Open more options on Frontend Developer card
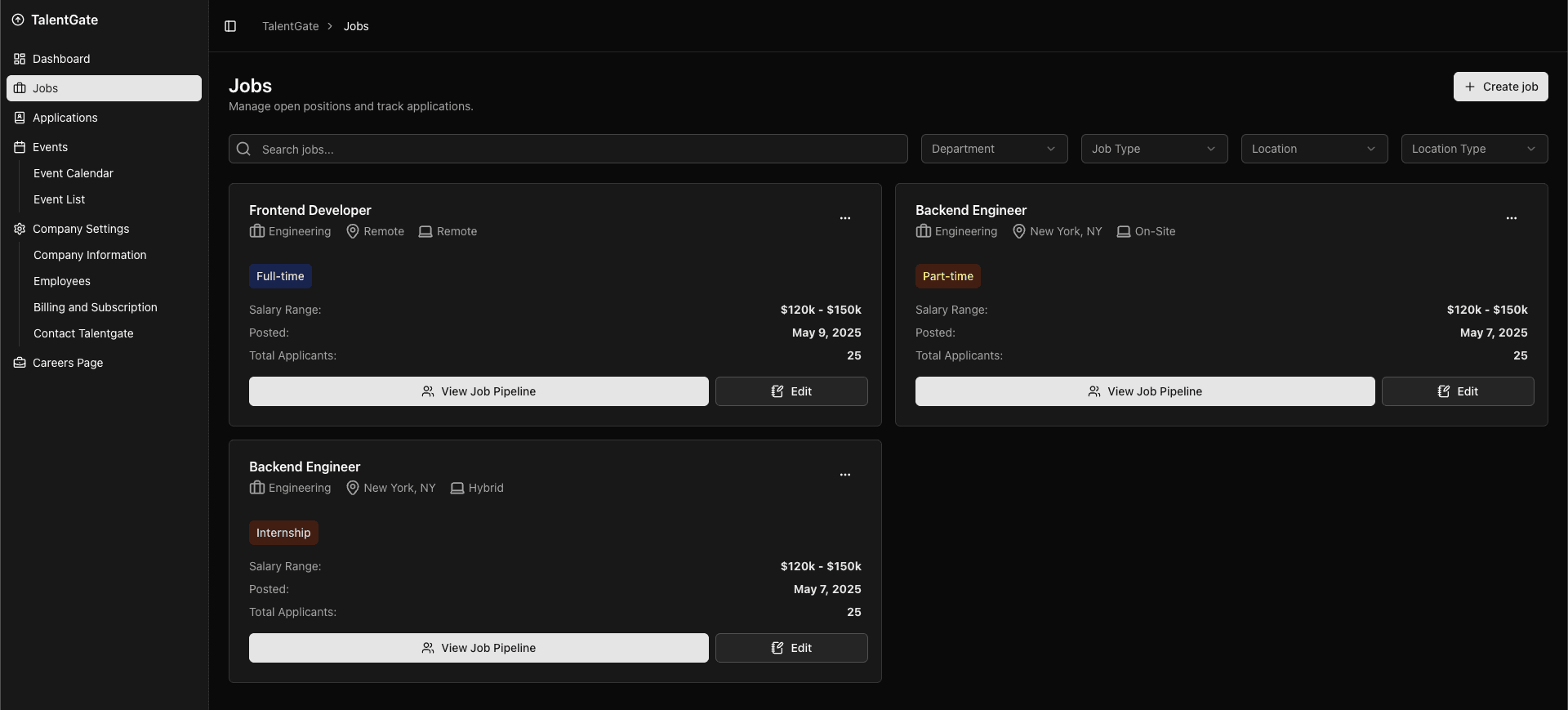This screenshot has width=1568, height=710. point(844,218)
